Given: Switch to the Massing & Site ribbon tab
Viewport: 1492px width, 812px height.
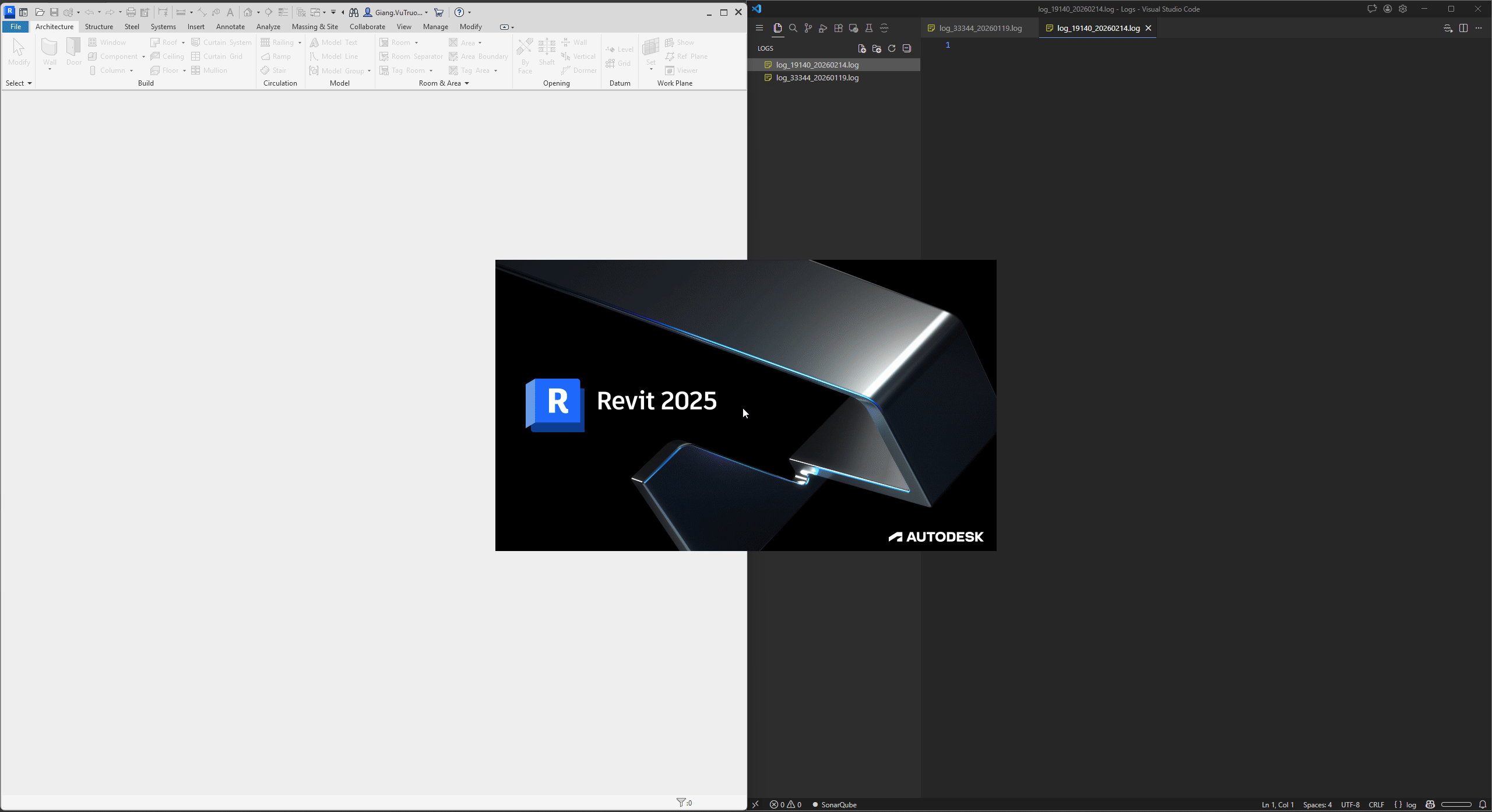Looking at the screenshot, I should tap(315, 27).
